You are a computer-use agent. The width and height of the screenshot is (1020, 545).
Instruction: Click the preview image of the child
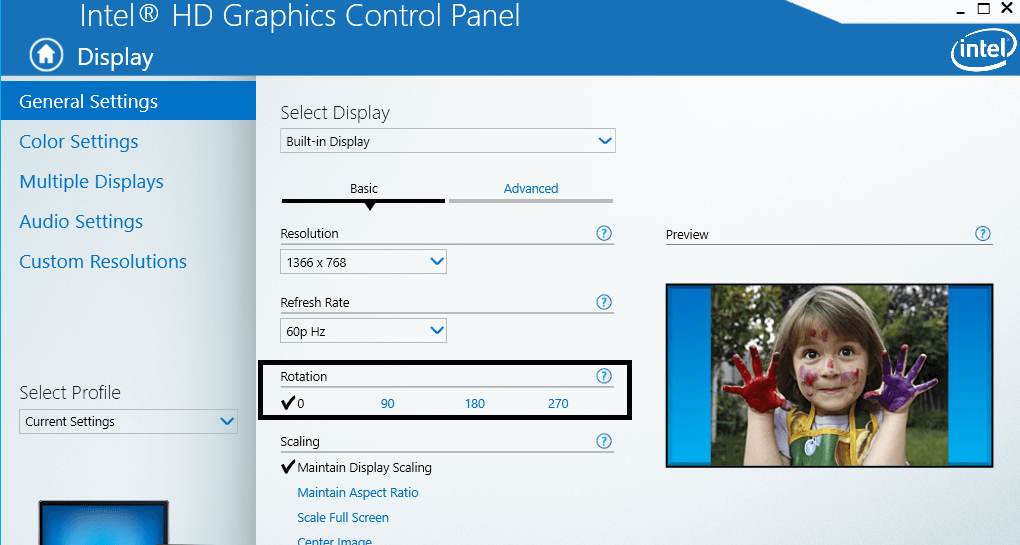829,375
